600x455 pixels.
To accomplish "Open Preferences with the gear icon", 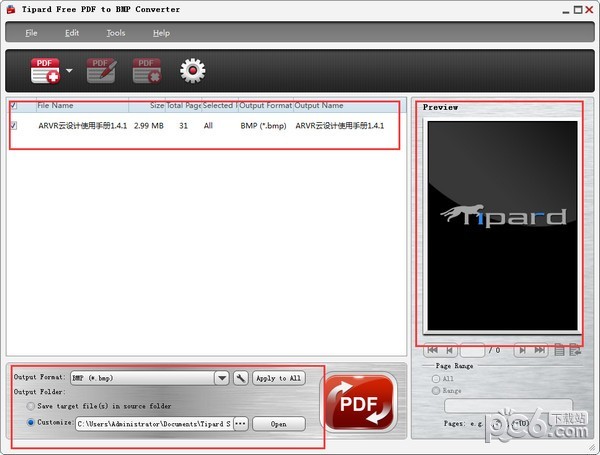I will coord(192,70).
